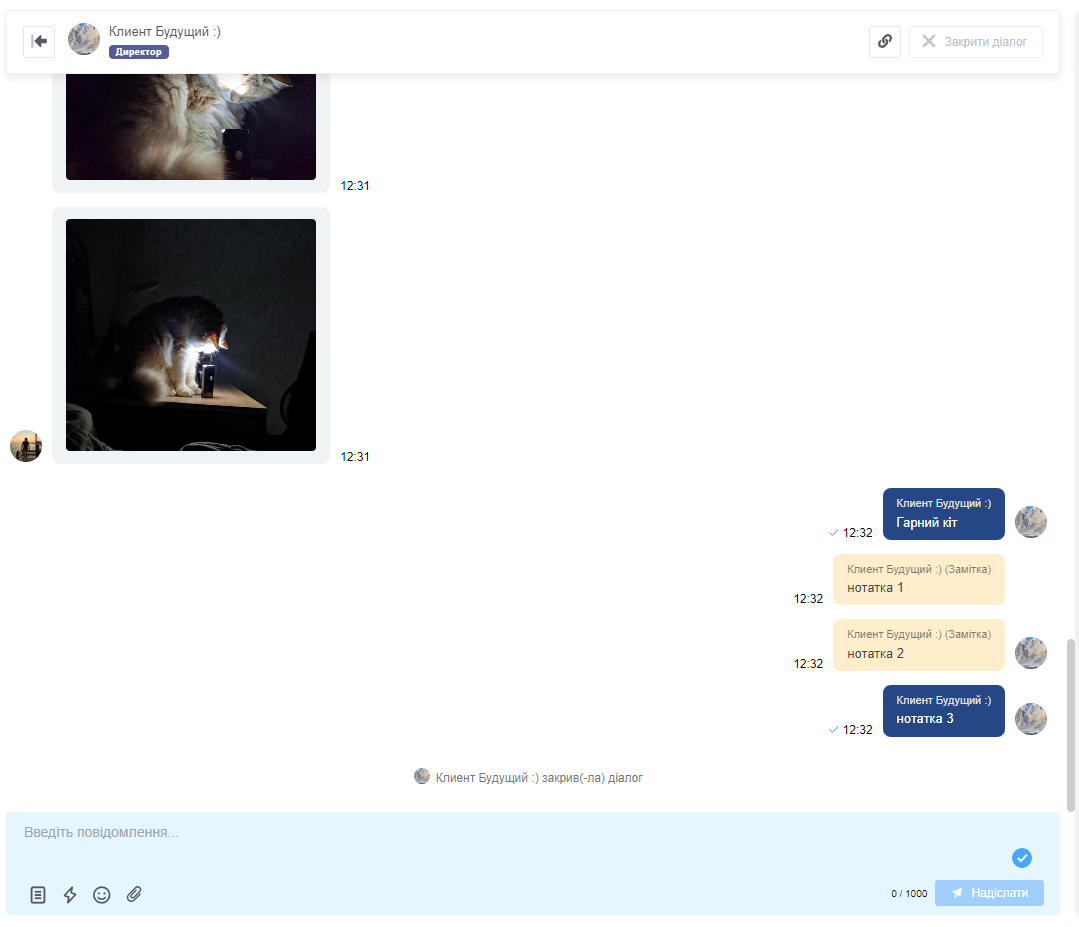Click the small avatar in the закрив(-ла) діалог notice
Viewport: 1079px width, 927px height.
click(422, 776)
